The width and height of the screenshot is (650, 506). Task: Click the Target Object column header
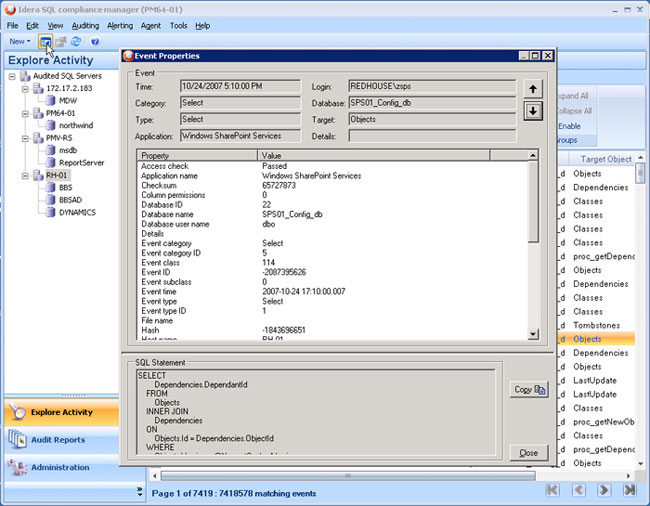(601, 159)
